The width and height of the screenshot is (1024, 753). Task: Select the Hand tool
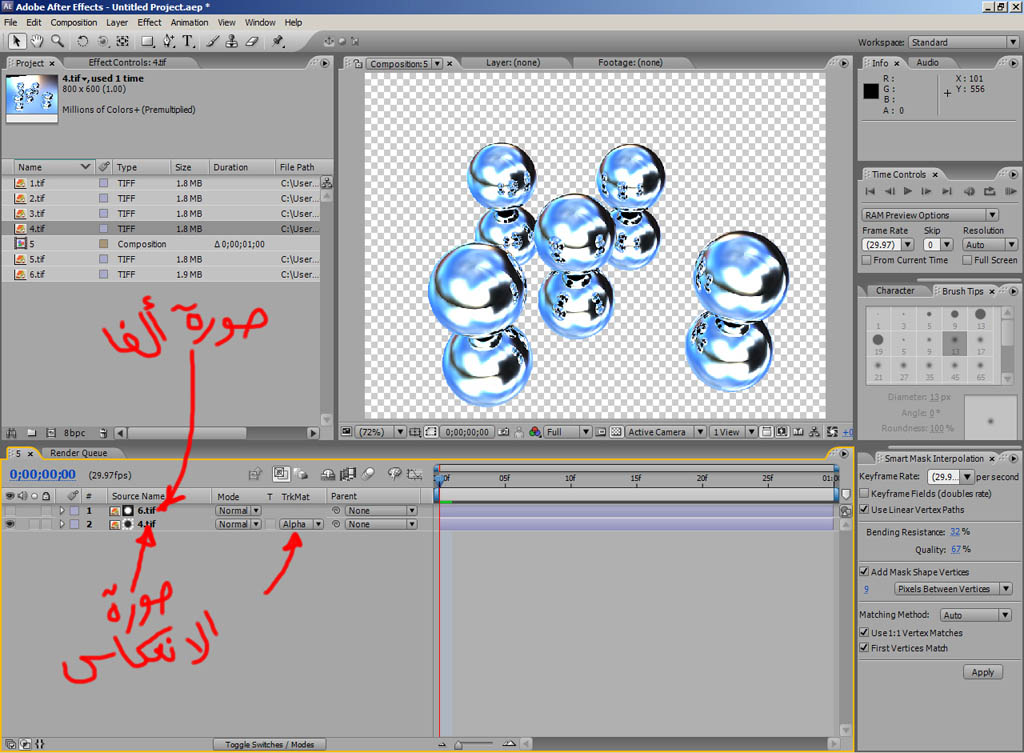pyautogui.click(x=37, y=41)
